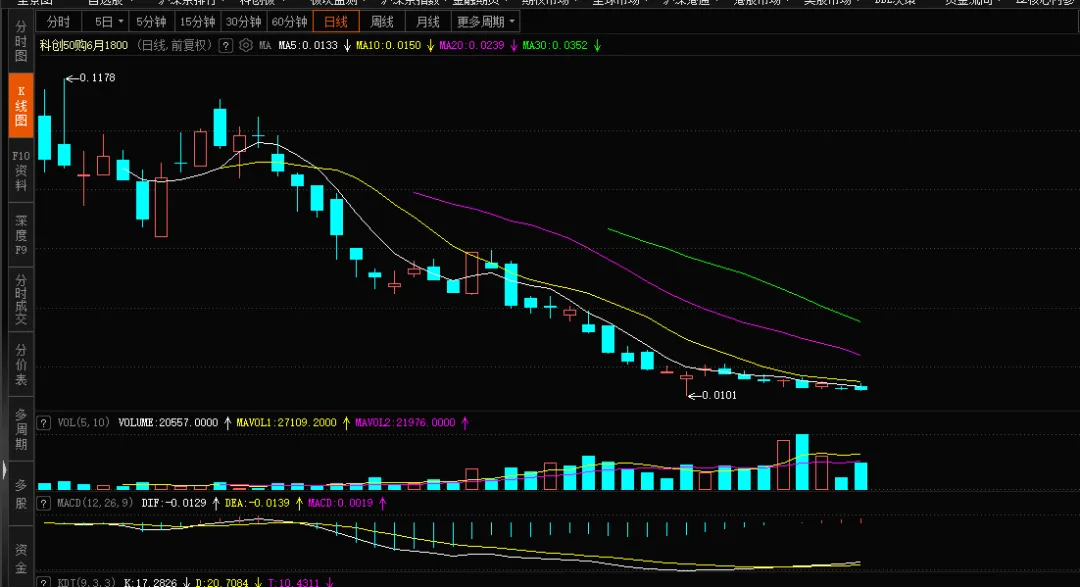Select the MA5:0.0133 value
The height and width of the screenshot is (587, 1080).
click(x=308, y=45)
